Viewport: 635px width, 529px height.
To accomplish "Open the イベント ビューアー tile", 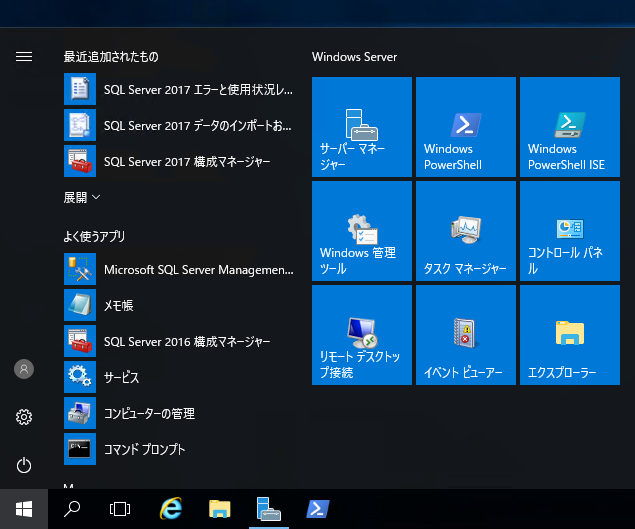I will pos(466,335).
